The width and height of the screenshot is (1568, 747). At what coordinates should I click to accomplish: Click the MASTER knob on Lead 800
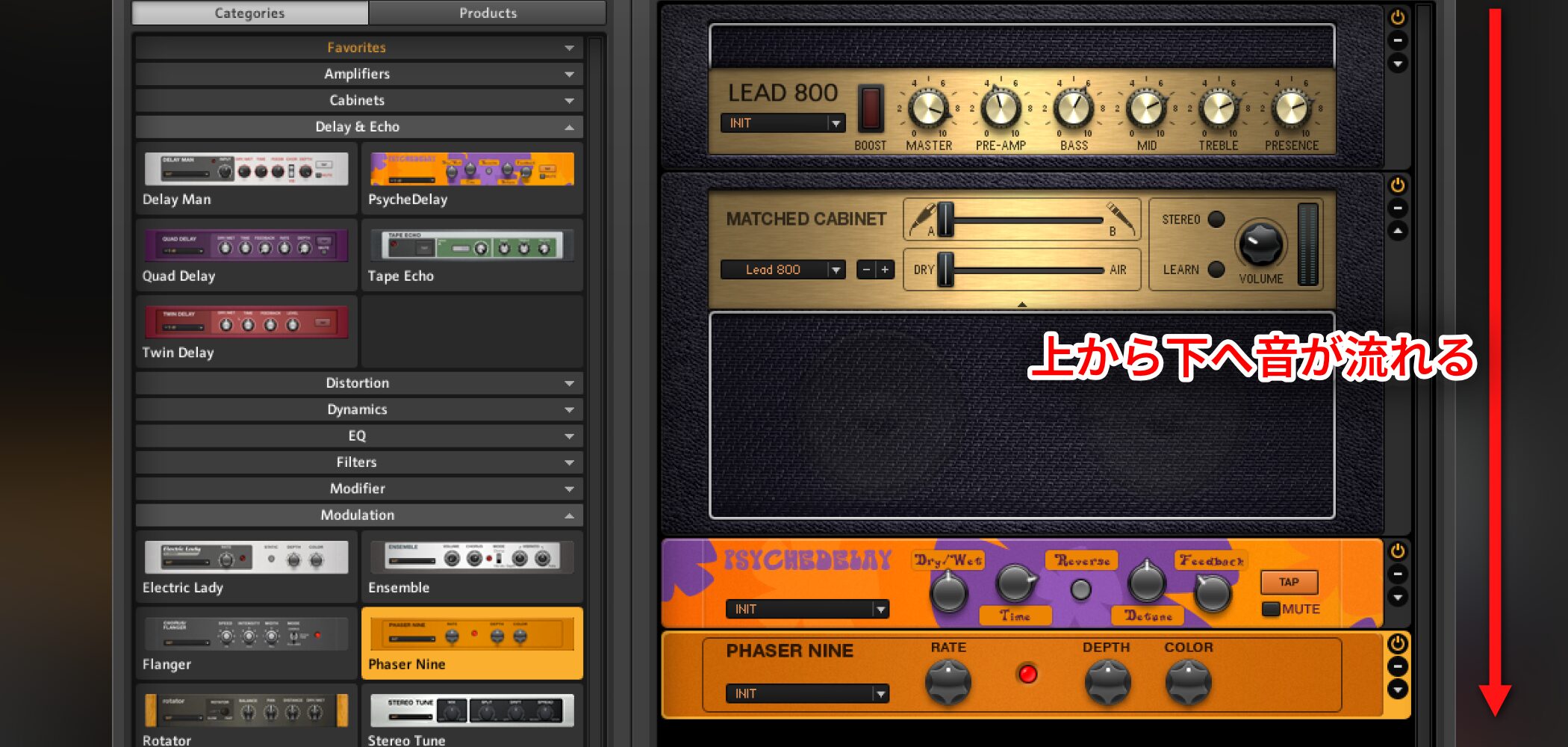pos(928,109)
